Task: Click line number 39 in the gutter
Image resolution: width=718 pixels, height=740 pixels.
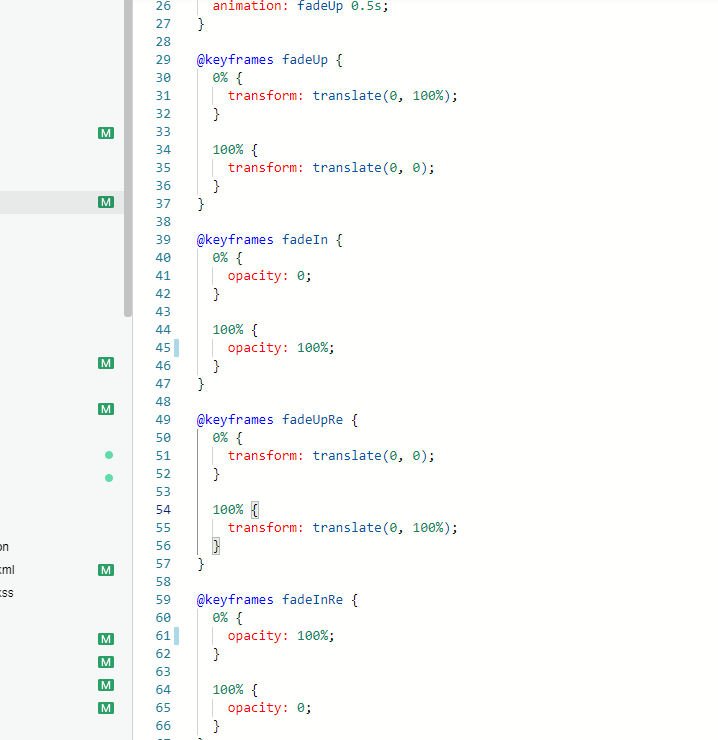Action: [163, 240]
